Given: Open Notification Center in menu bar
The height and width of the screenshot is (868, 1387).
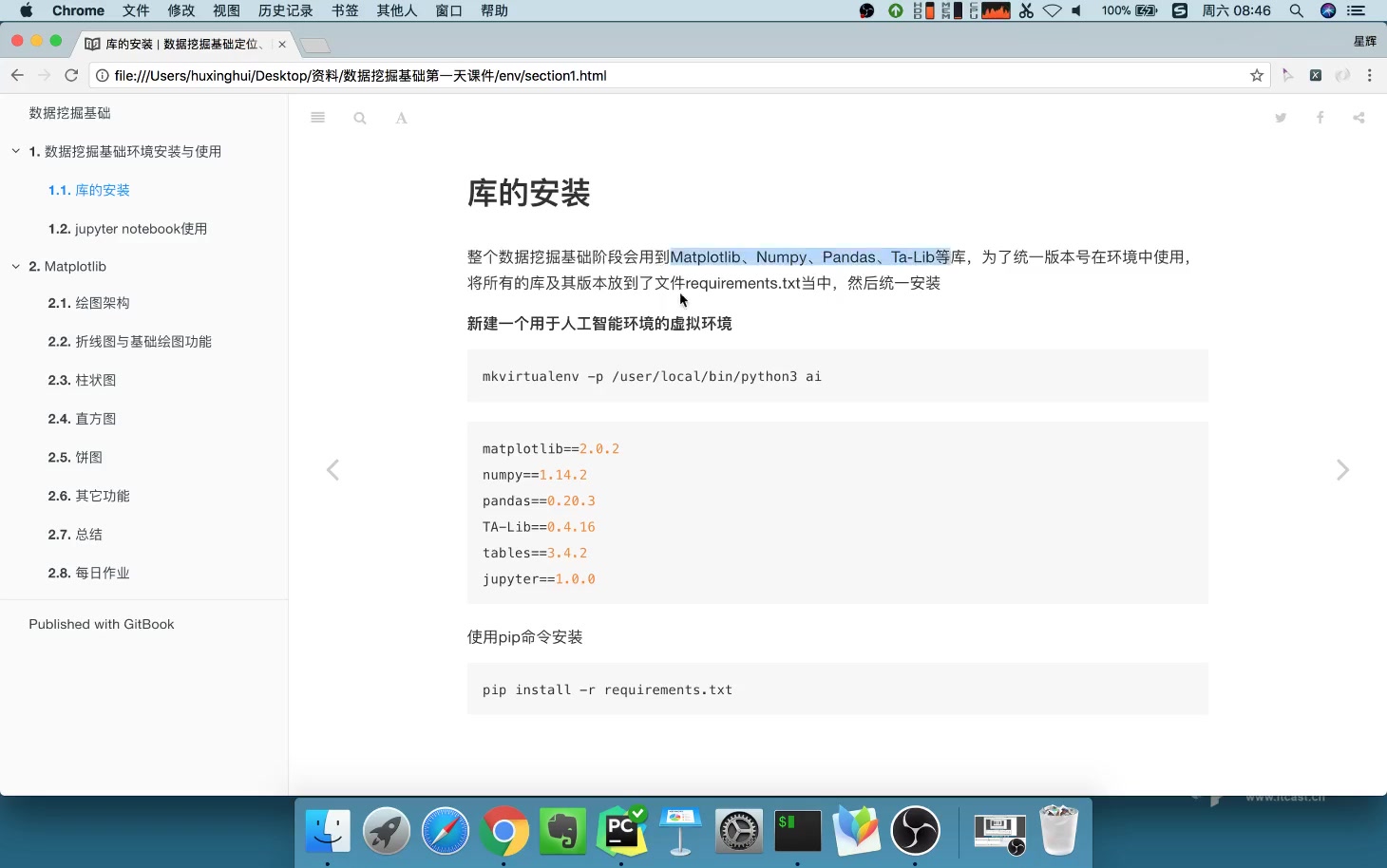Looking at the screenshot, I should pos(1357,10).
